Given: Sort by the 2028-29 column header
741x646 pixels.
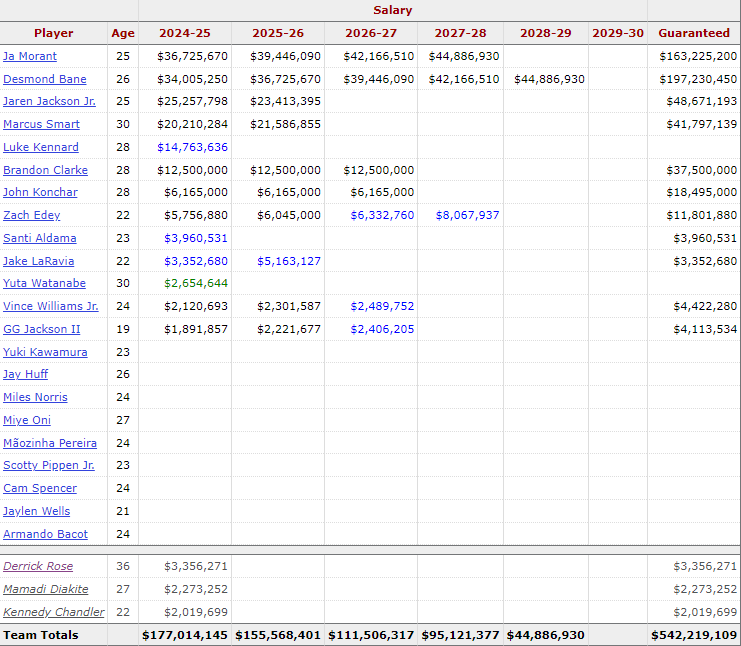Looking at the screenshot, I should tap(546, 33).
